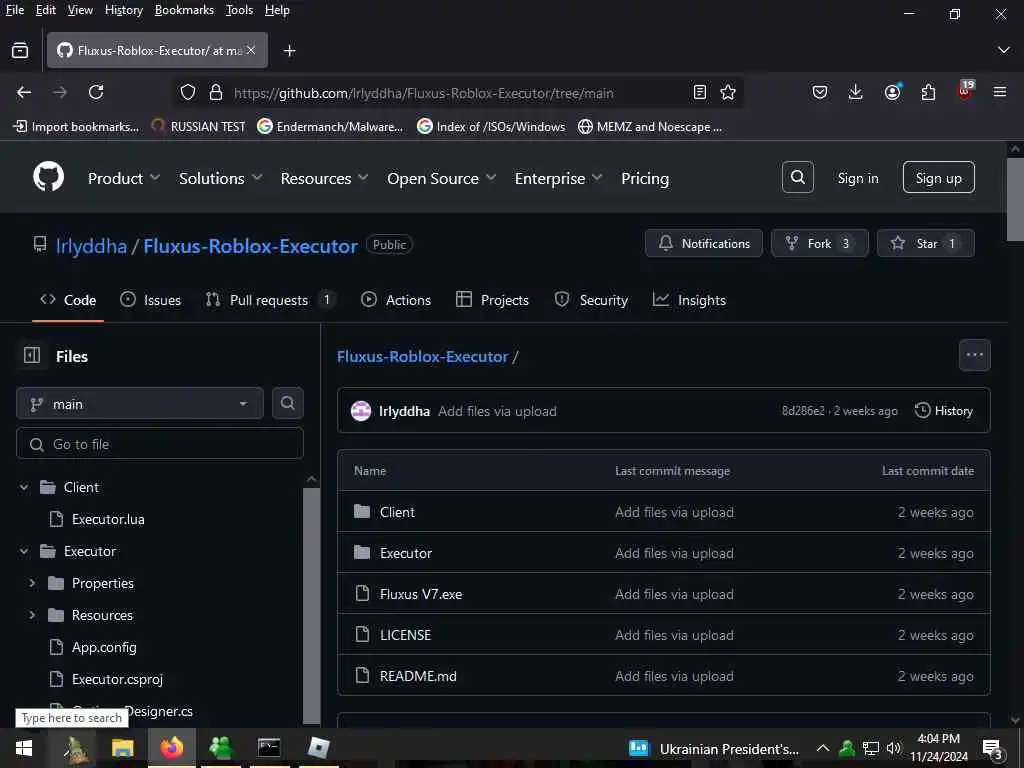The width and height of the screenshot is (1024, 768).
Task: Close the Fluxus-Roblox-Executor browser tab
Action: 251,50
